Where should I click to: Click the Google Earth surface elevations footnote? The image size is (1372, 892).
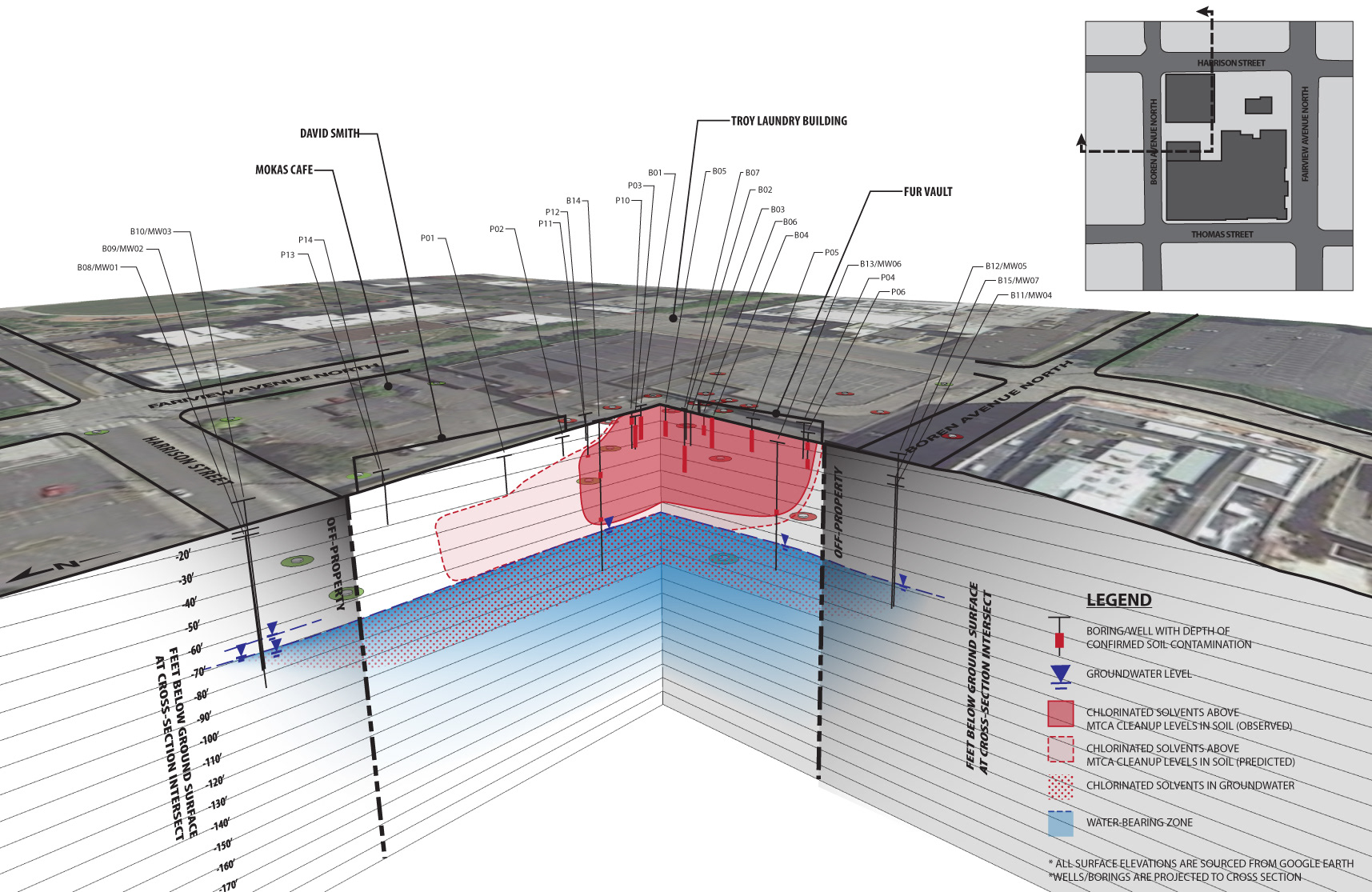click(x=1201, y=864)
